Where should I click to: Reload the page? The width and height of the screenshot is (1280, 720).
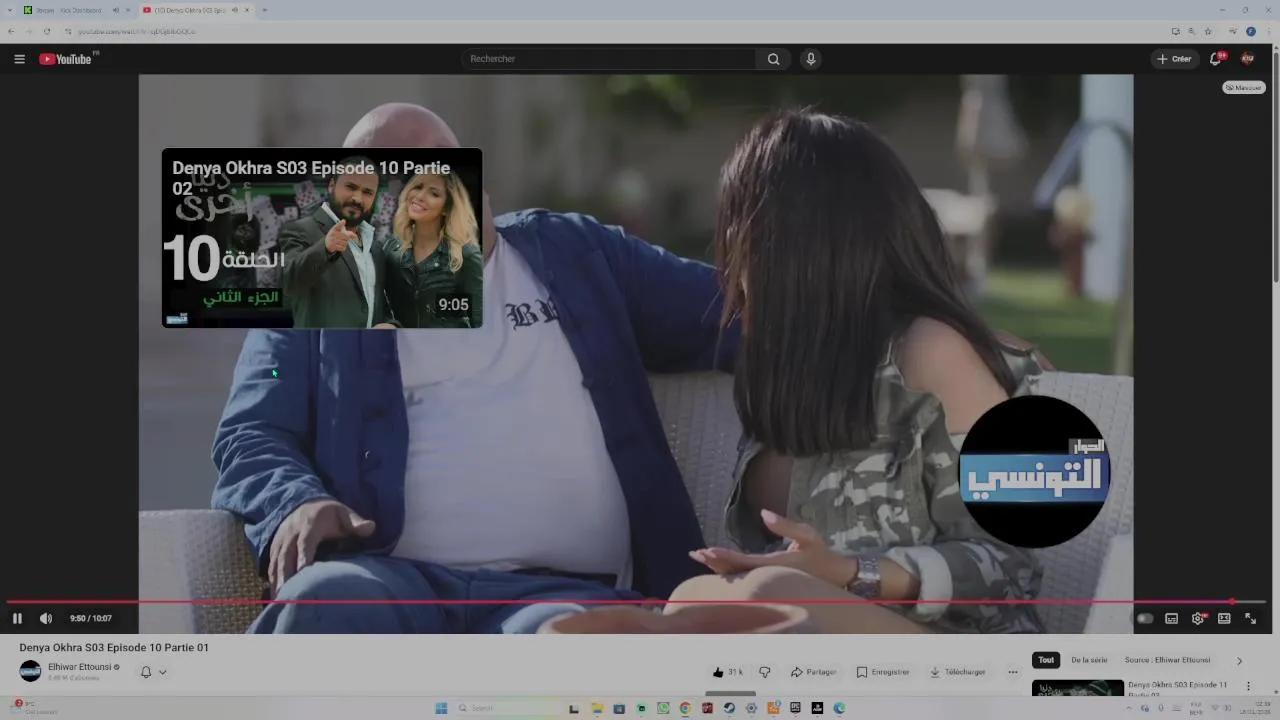[46, 31]
